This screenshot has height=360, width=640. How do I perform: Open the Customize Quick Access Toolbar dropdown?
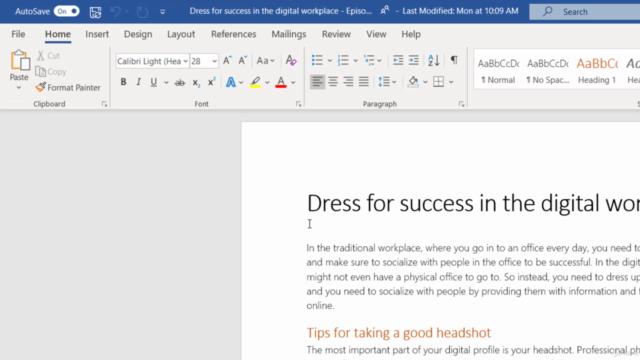[162, 12]
